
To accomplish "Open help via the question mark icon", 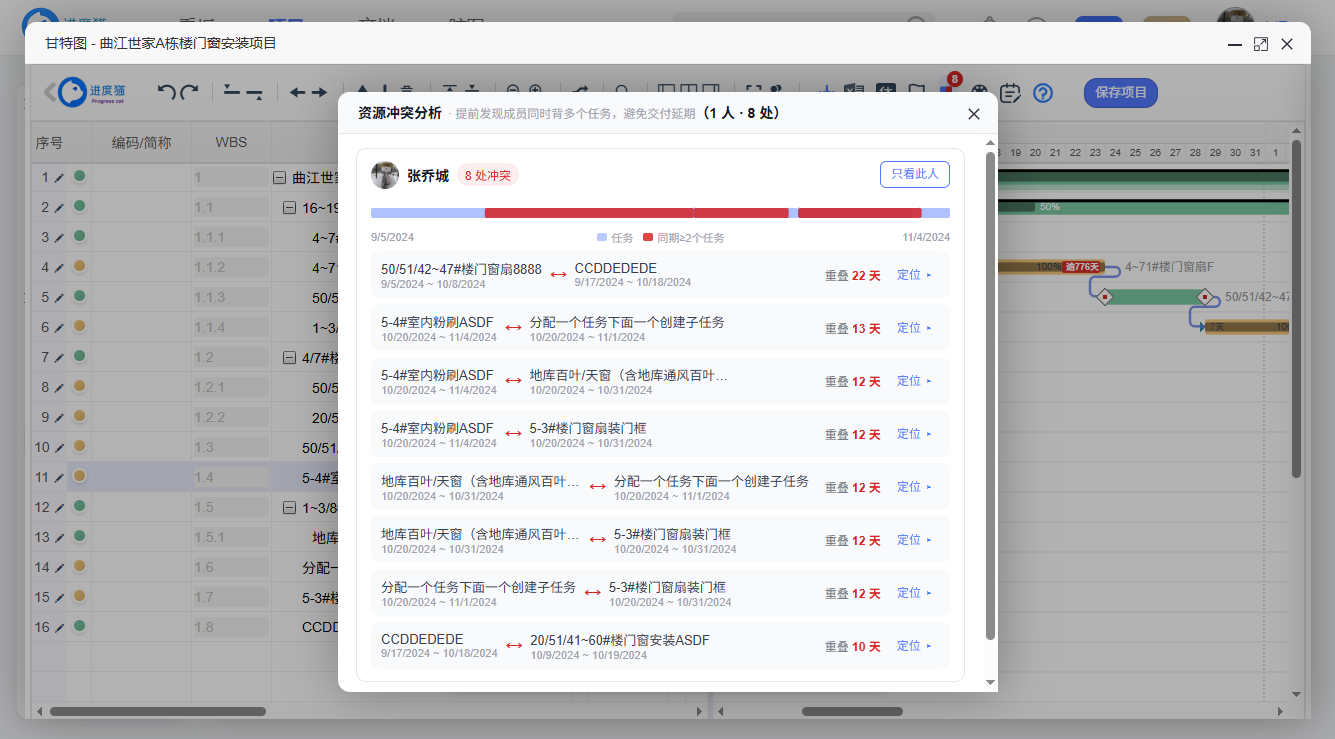I will point(1043,93).
